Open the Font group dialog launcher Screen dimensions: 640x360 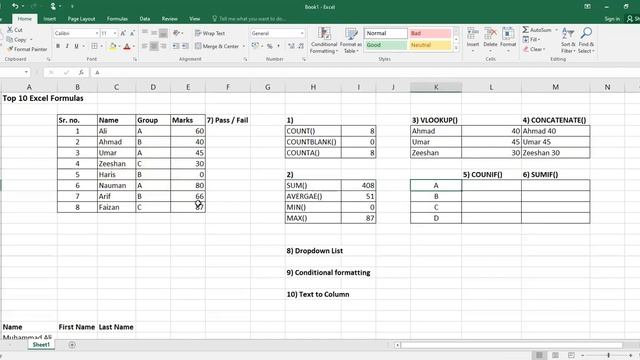(135, 60)
